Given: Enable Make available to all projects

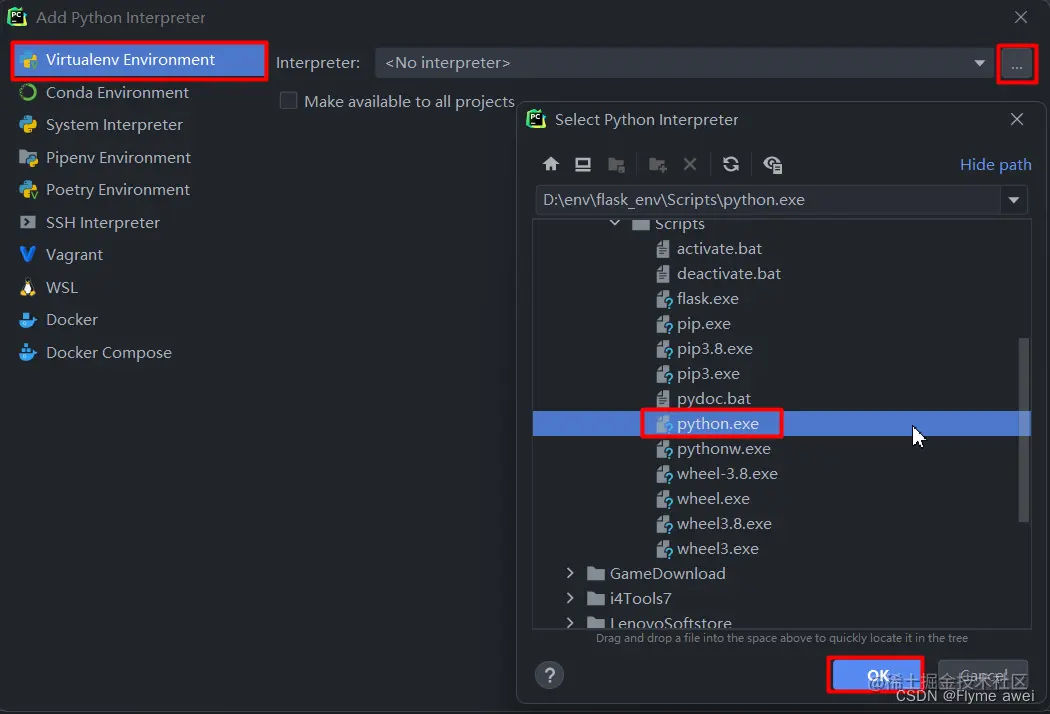Looking at the screenshot, I should pyautogui.click(x=289, y=100).
